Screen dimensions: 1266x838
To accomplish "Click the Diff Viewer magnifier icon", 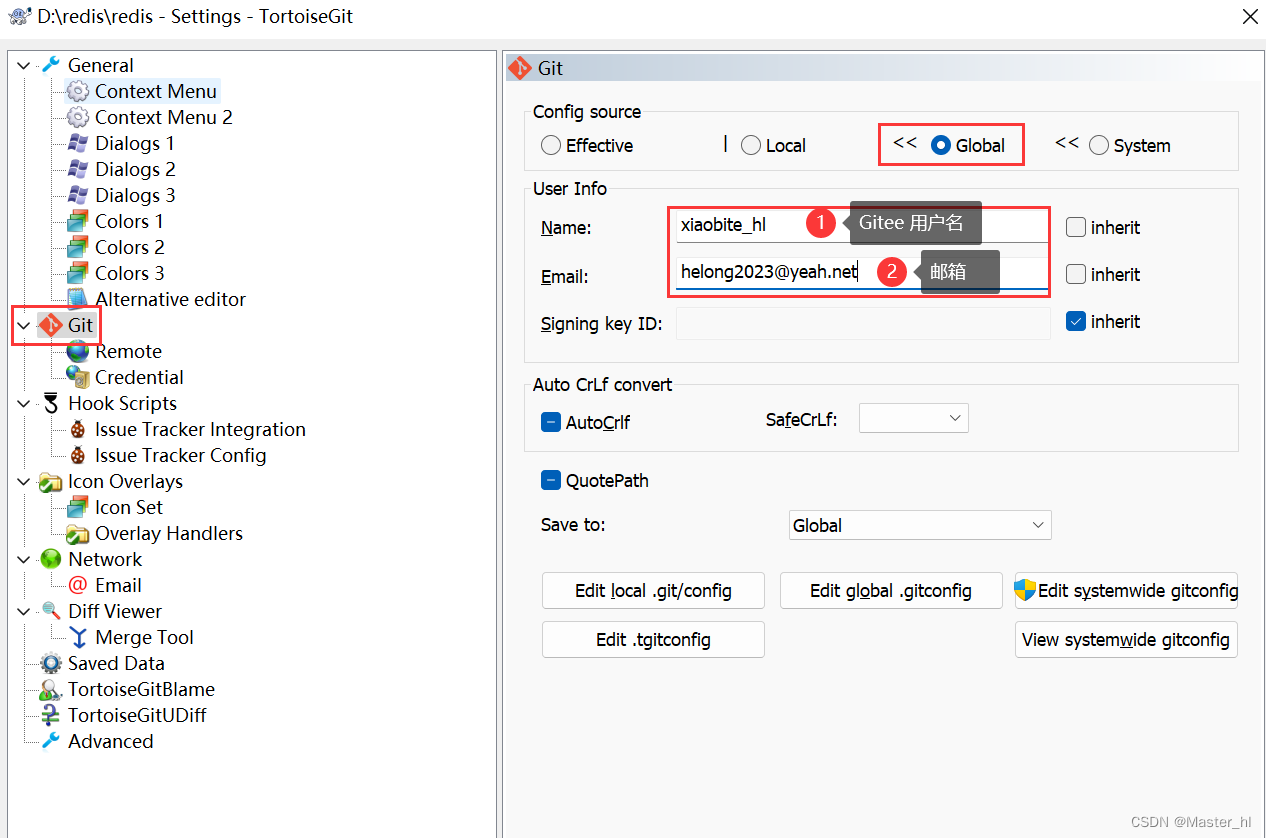I will pyautogui.click(x=50, y=611).
